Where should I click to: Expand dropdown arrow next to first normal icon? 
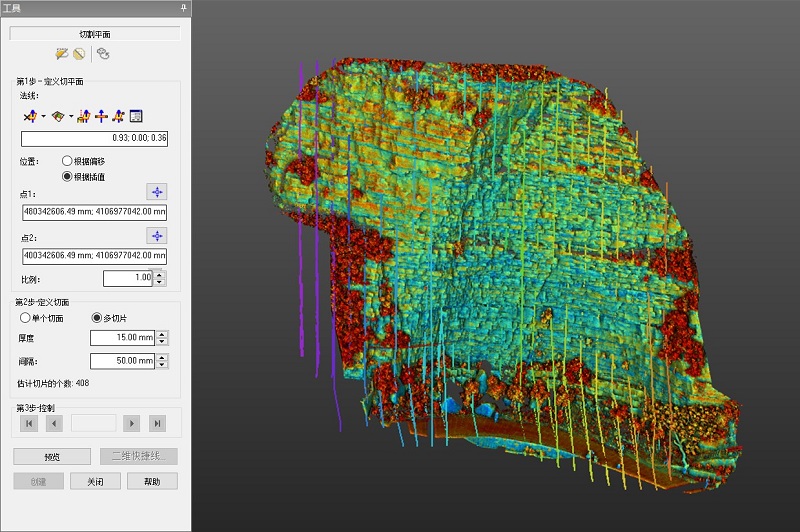coord(43,117)
